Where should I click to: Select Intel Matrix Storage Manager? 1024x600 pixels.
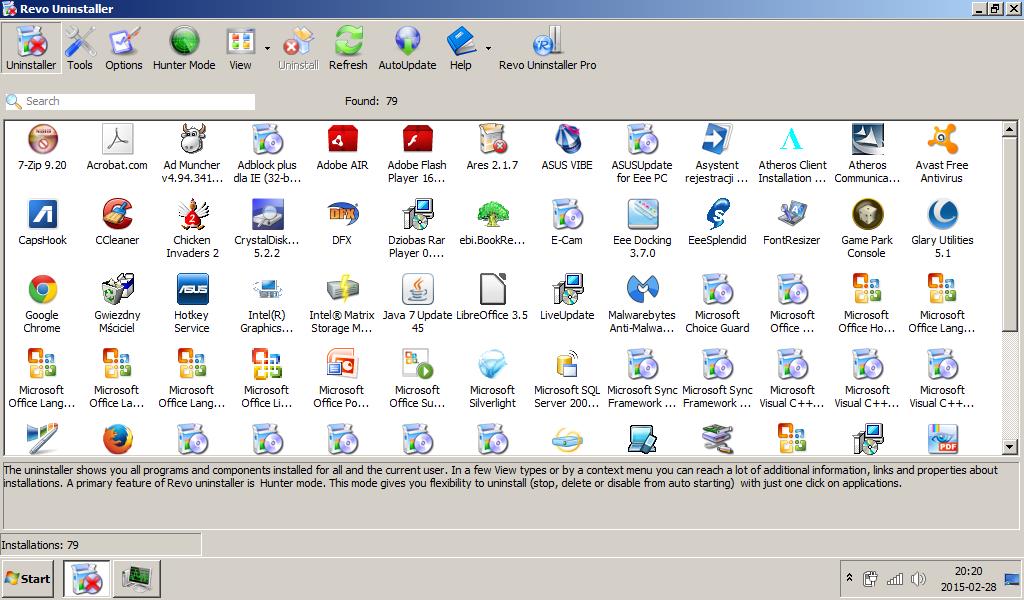pos(342,305)
